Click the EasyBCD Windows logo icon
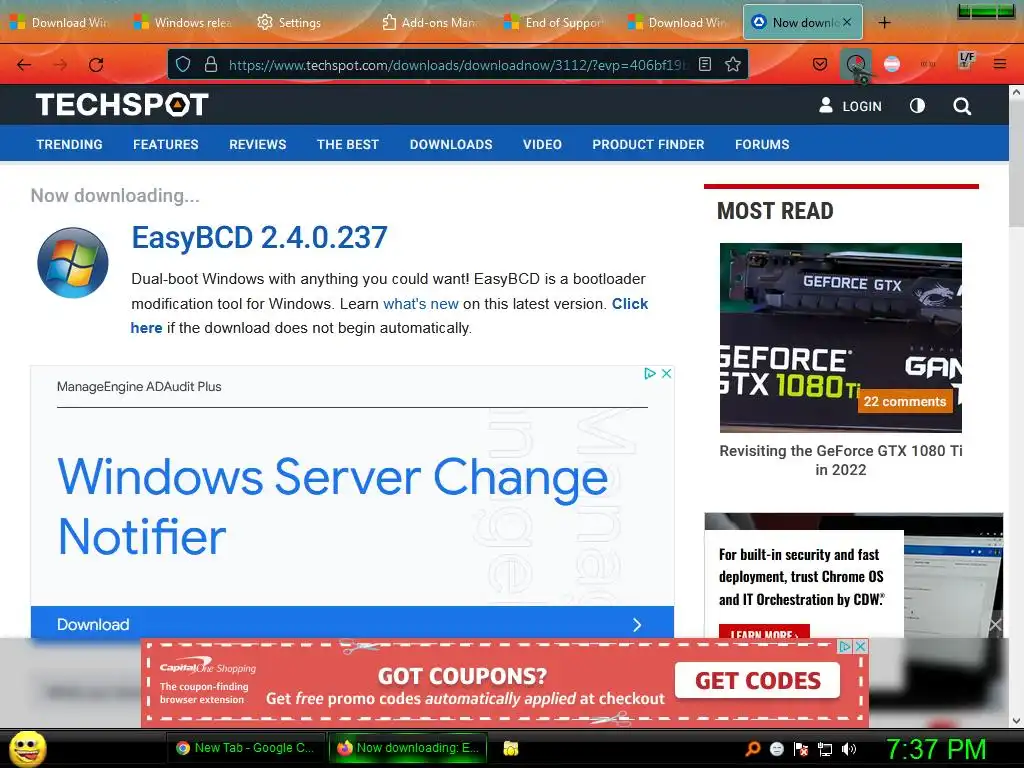This screenshot has height=768, width=1024. 72,263
